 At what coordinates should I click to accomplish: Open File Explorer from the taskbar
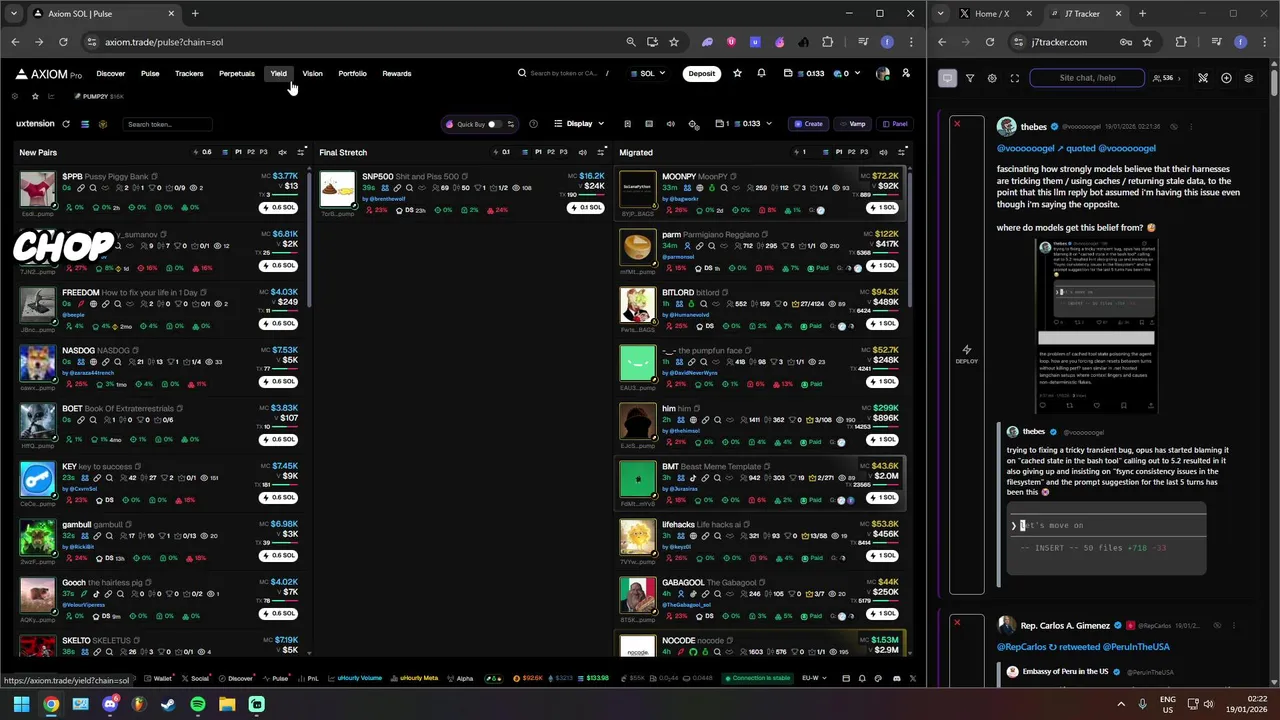(x=227, y=704)
